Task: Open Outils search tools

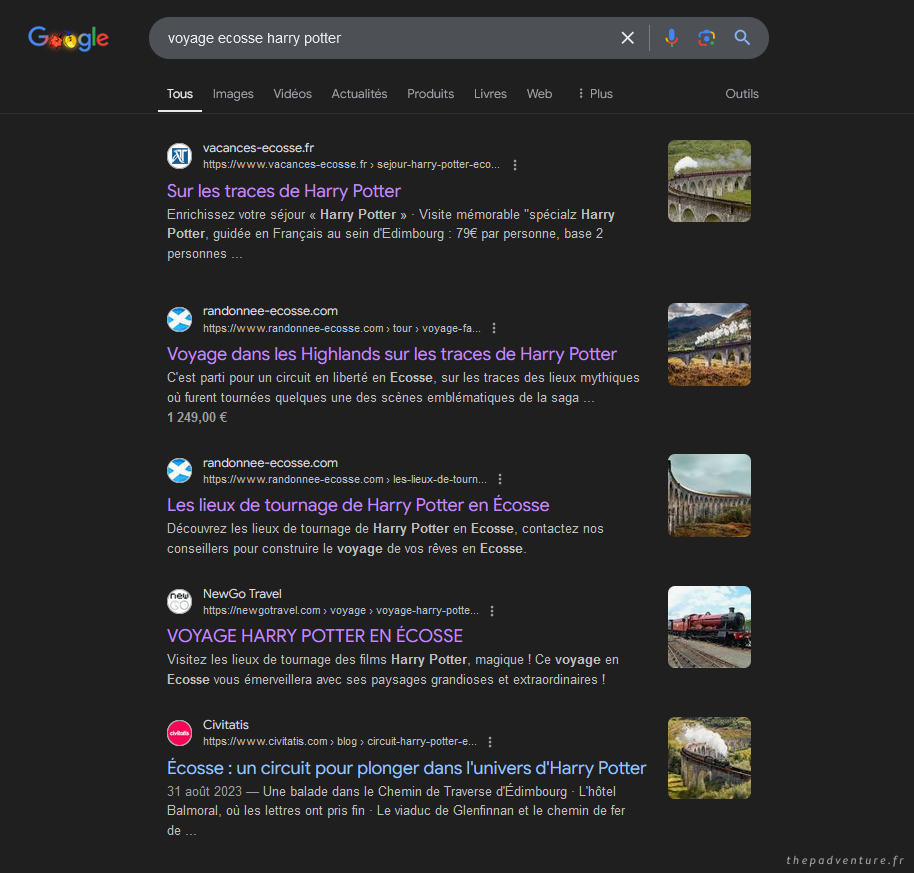Action: click(742, 94)
